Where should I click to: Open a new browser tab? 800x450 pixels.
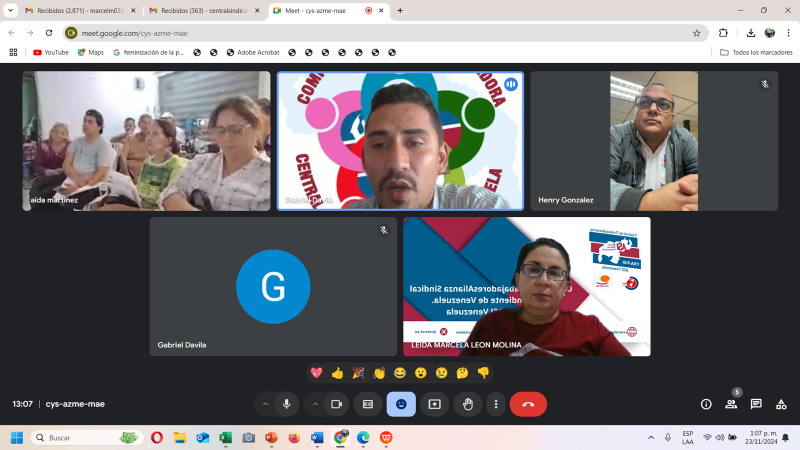400,10
